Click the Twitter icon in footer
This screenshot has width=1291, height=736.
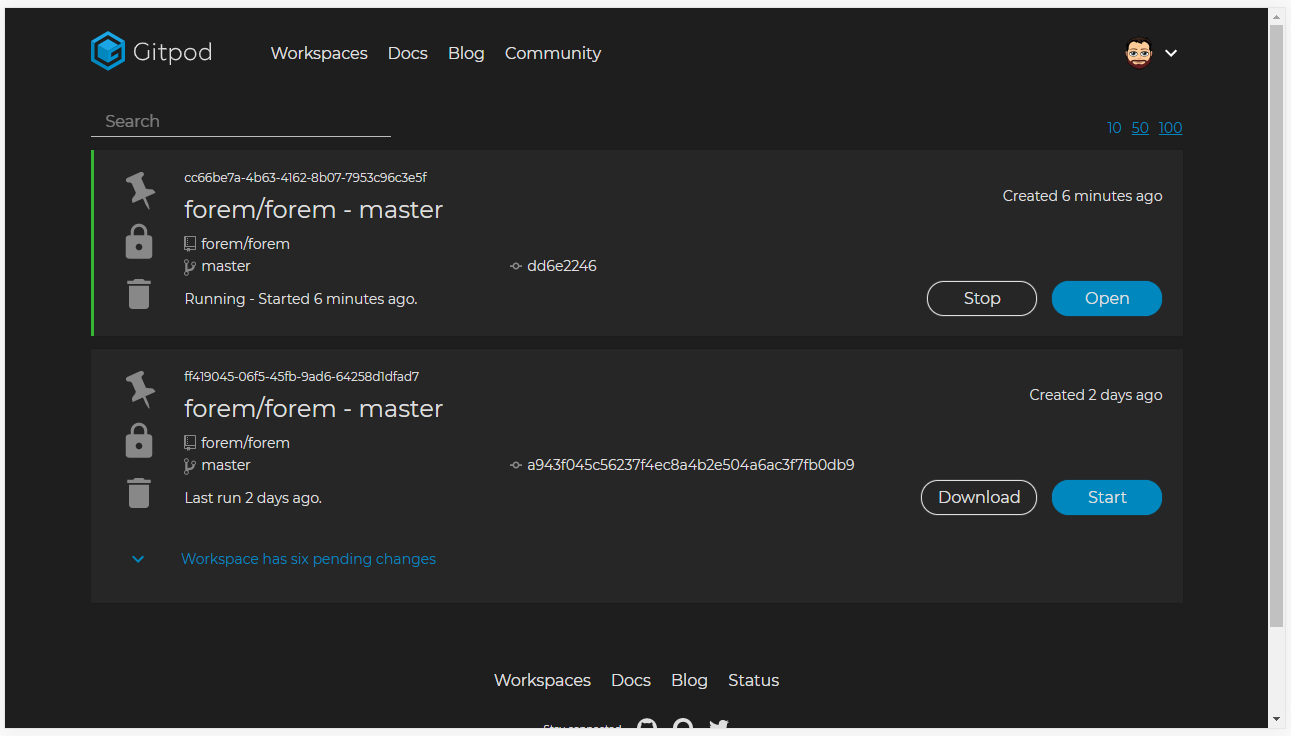pos(719,726)
